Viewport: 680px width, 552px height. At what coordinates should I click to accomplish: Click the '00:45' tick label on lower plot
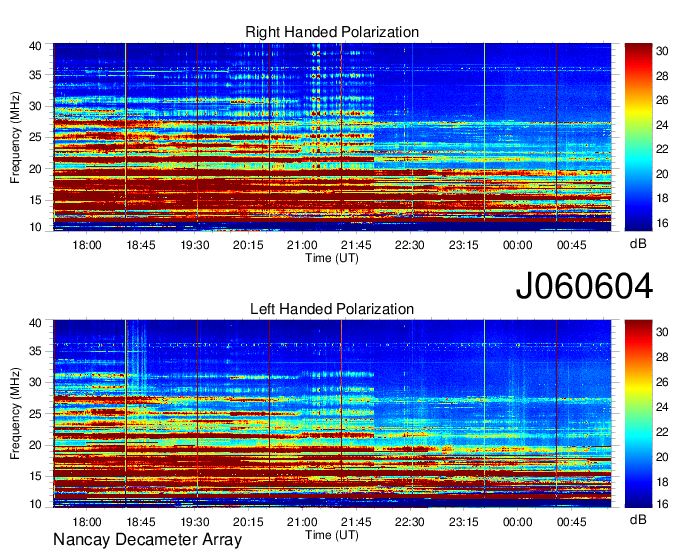pos(572,522)
